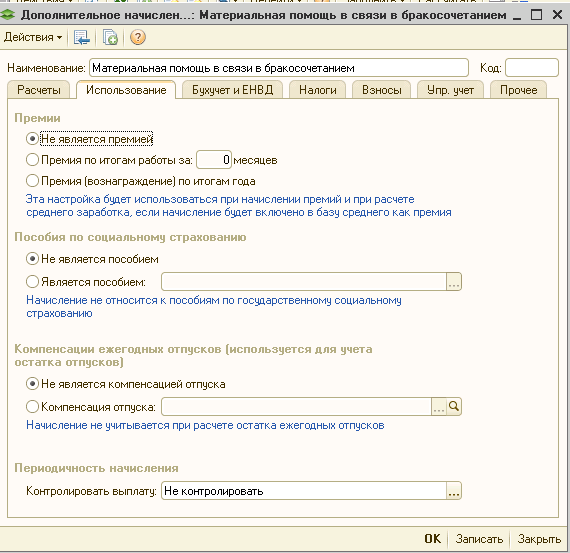Select the Не является премией radio button
570x553 pixels.
(32, 139)
